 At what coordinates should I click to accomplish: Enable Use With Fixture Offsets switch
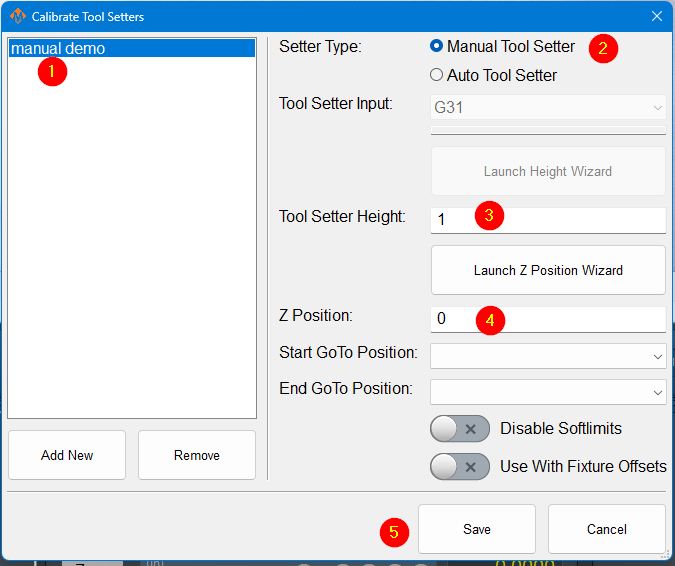pyautogui.click(x=460, y=467)
